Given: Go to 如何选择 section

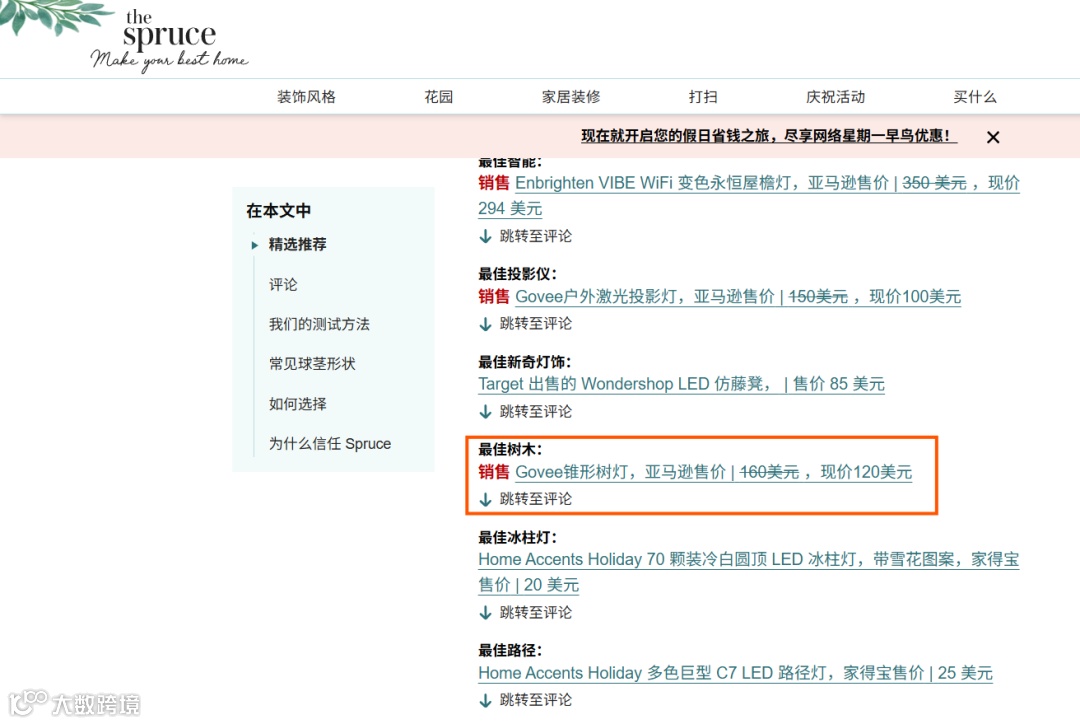Looking at the screenshot, I should (298, 404).
